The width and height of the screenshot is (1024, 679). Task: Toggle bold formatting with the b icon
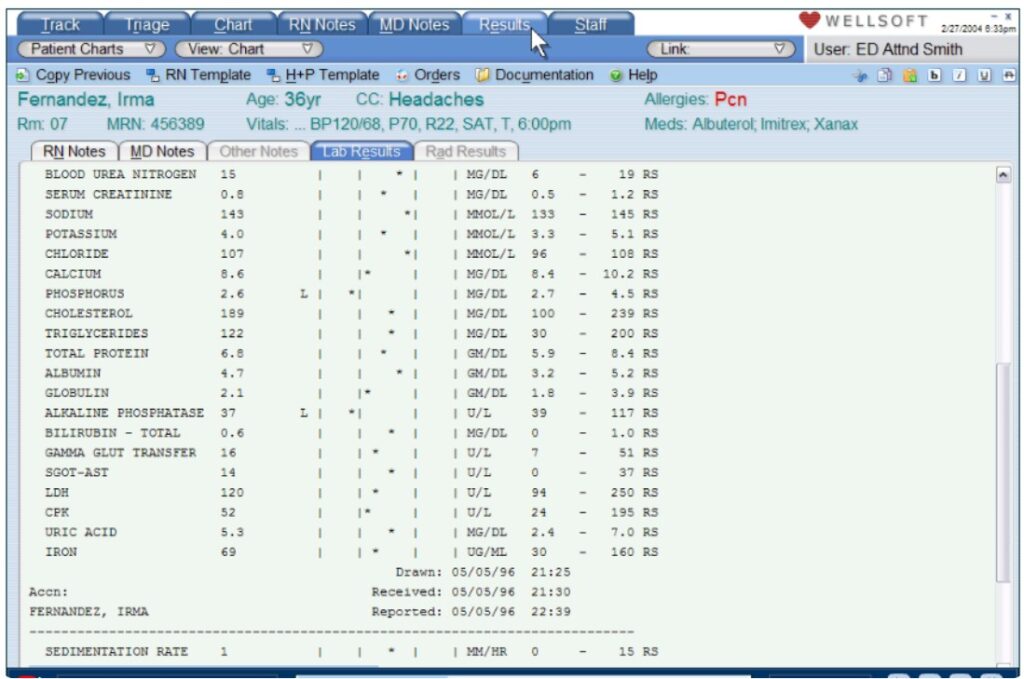[937, 75]
